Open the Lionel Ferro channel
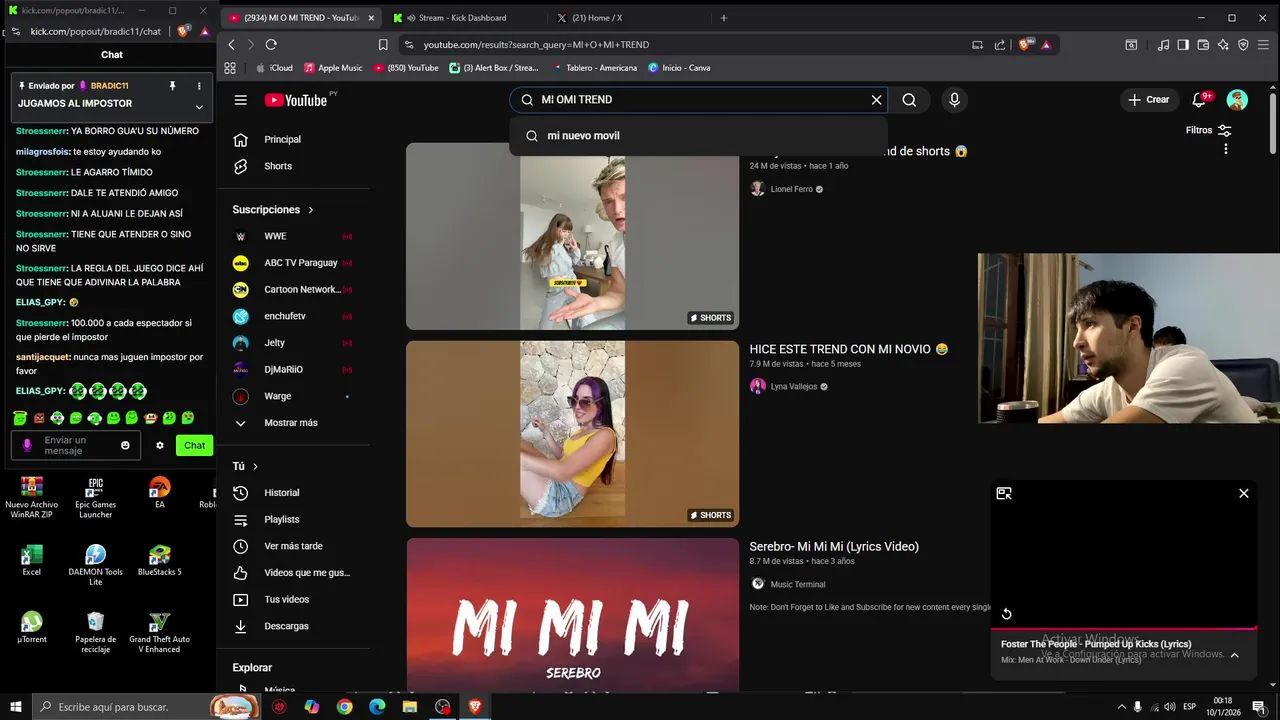1280x720 pixels. [x=791, y=189]
